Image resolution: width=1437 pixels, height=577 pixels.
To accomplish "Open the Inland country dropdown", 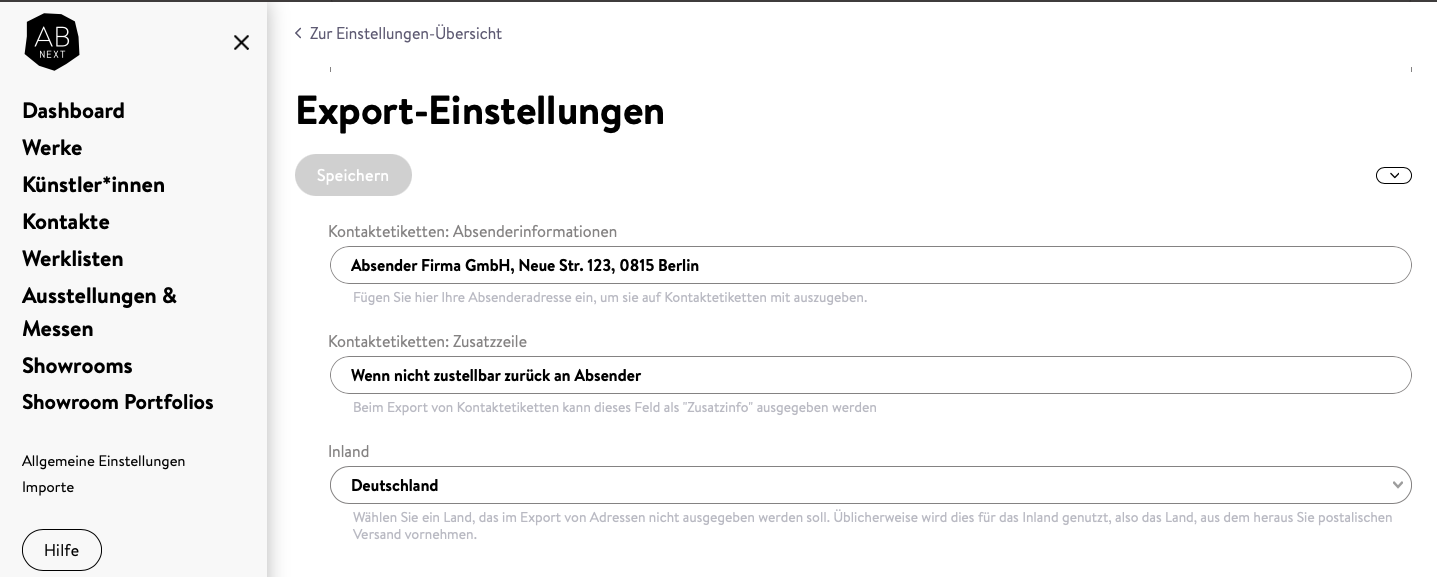I will point(870,485).
